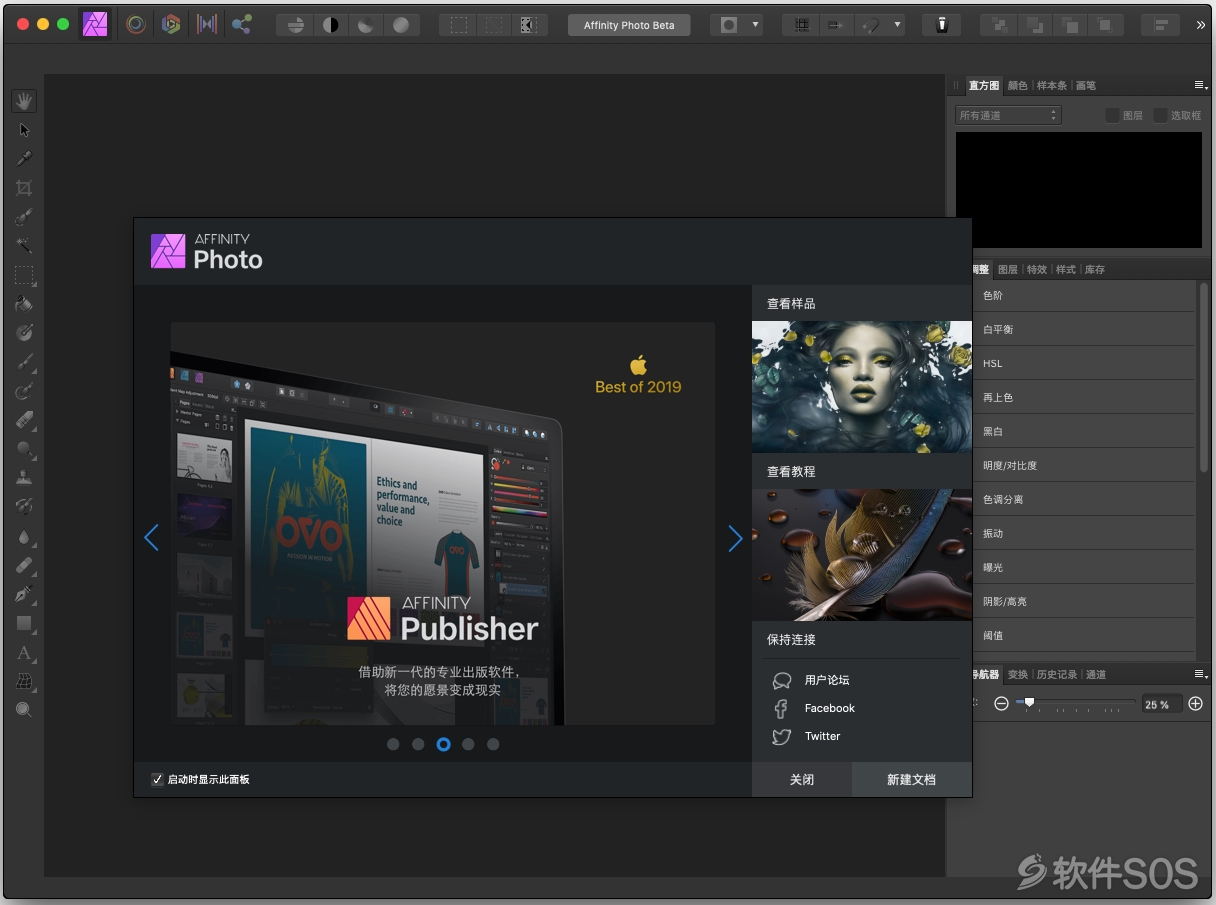
Task: Select the Rectangular Marquee tool
Action: click(24, 275)
